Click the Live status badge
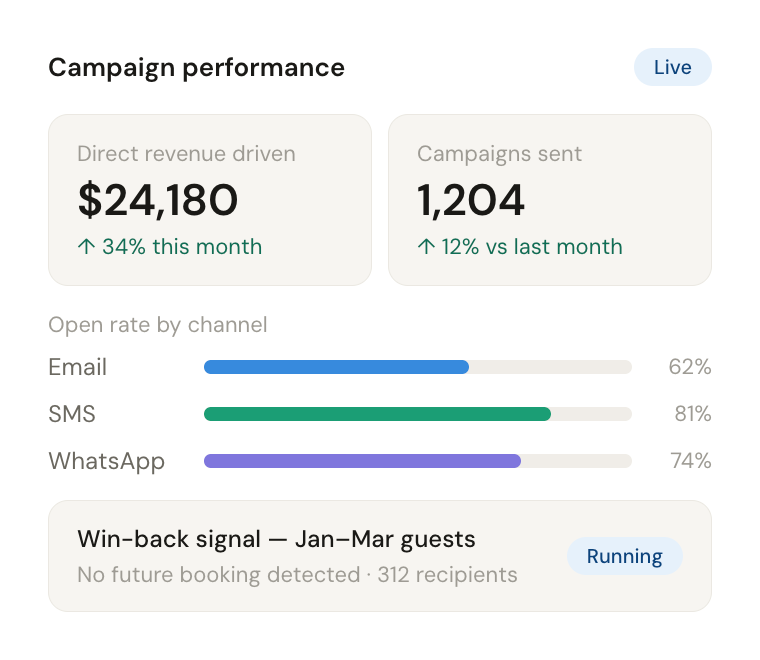Viewport: 760px width, 660px height. pos(672,67)
